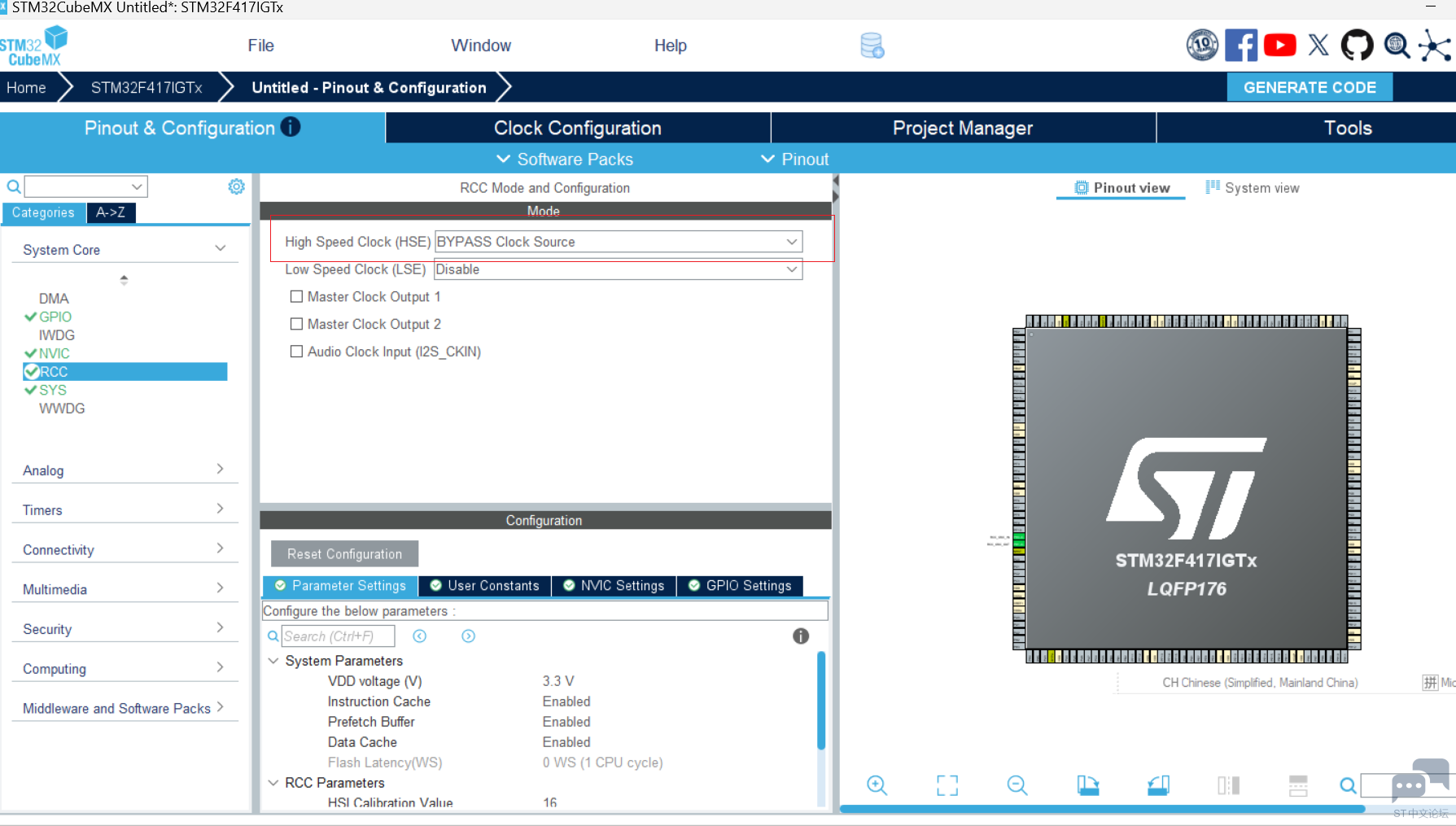Expand the Security category
Viewport: 1456px width, 826px height.
220,627
